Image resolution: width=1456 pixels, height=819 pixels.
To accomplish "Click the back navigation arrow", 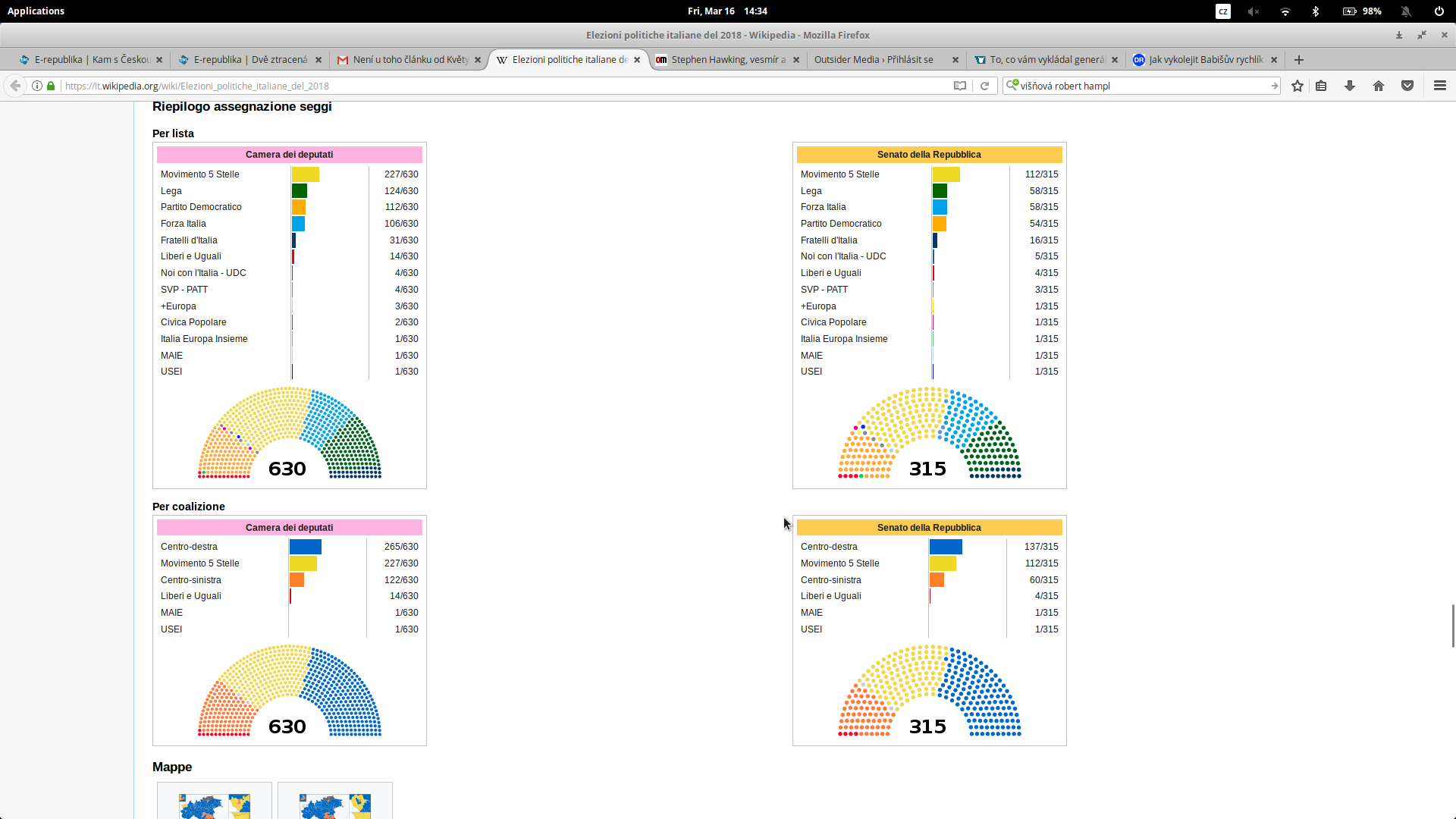I will (x=15, y=86).
